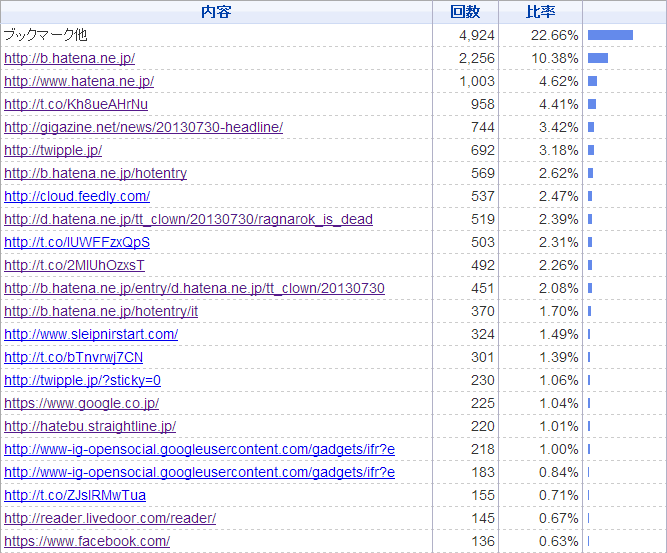The image size is (667, 553).
Task: Select the ratio value 2.26%
Action: [559, 265]
